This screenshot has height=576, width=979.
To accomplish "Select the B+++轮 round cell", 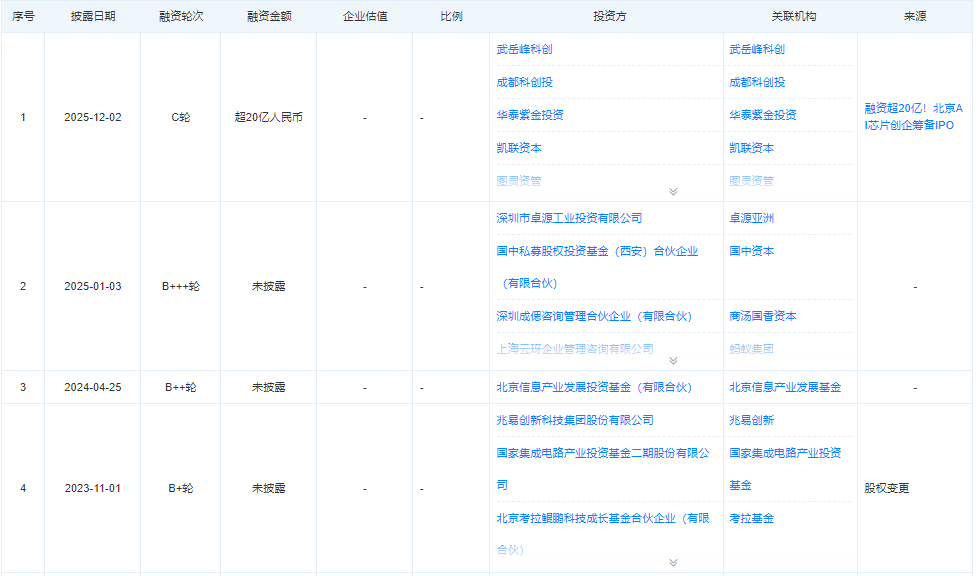I will click(181, 286).
